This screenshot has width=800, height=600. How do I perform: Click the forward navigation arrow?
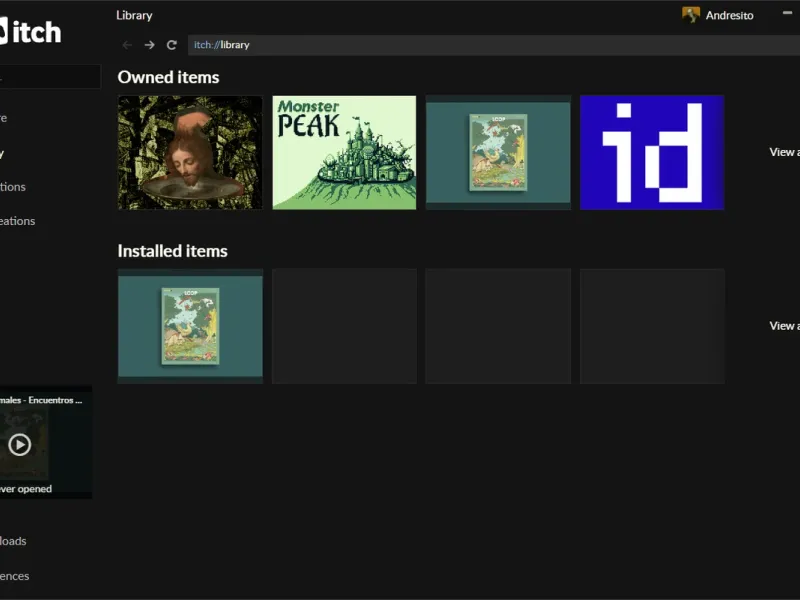149,45
